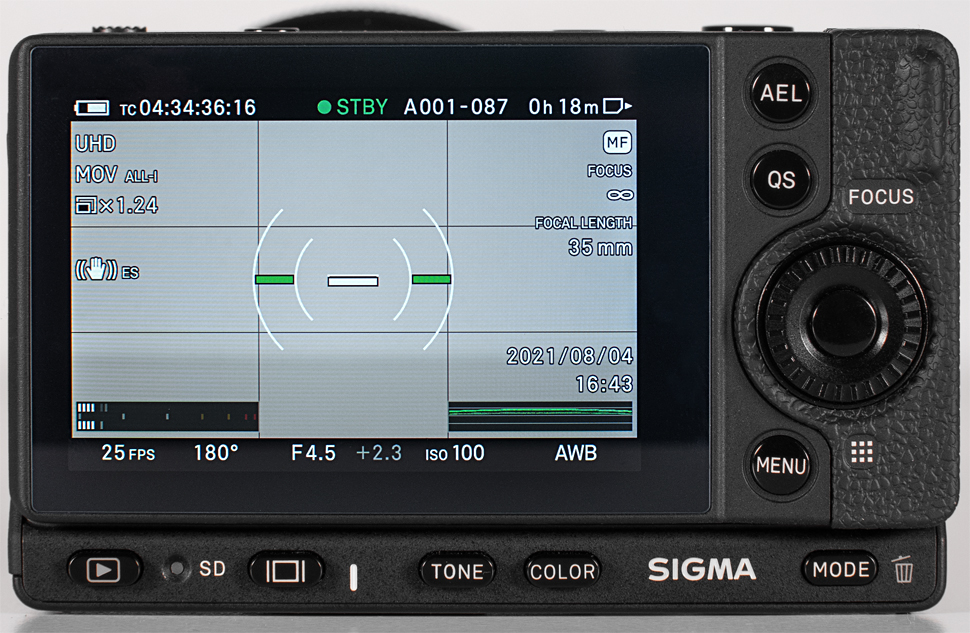Tap the infinity focus distance symbol
The width and height of the screenshot is (970, 633).
pyautogui.click(x=620, y=195)
